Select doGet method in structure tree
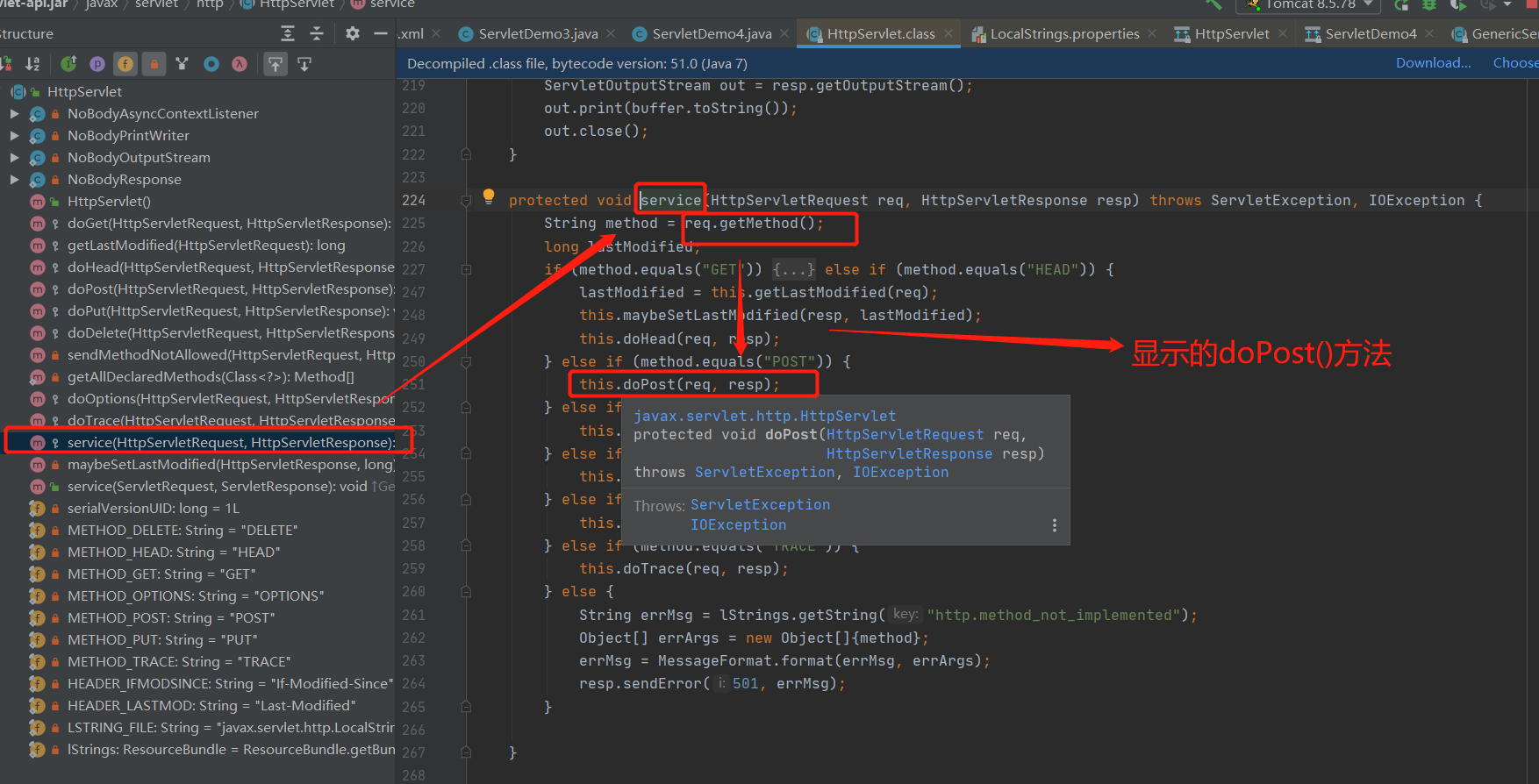 [229, 223]
